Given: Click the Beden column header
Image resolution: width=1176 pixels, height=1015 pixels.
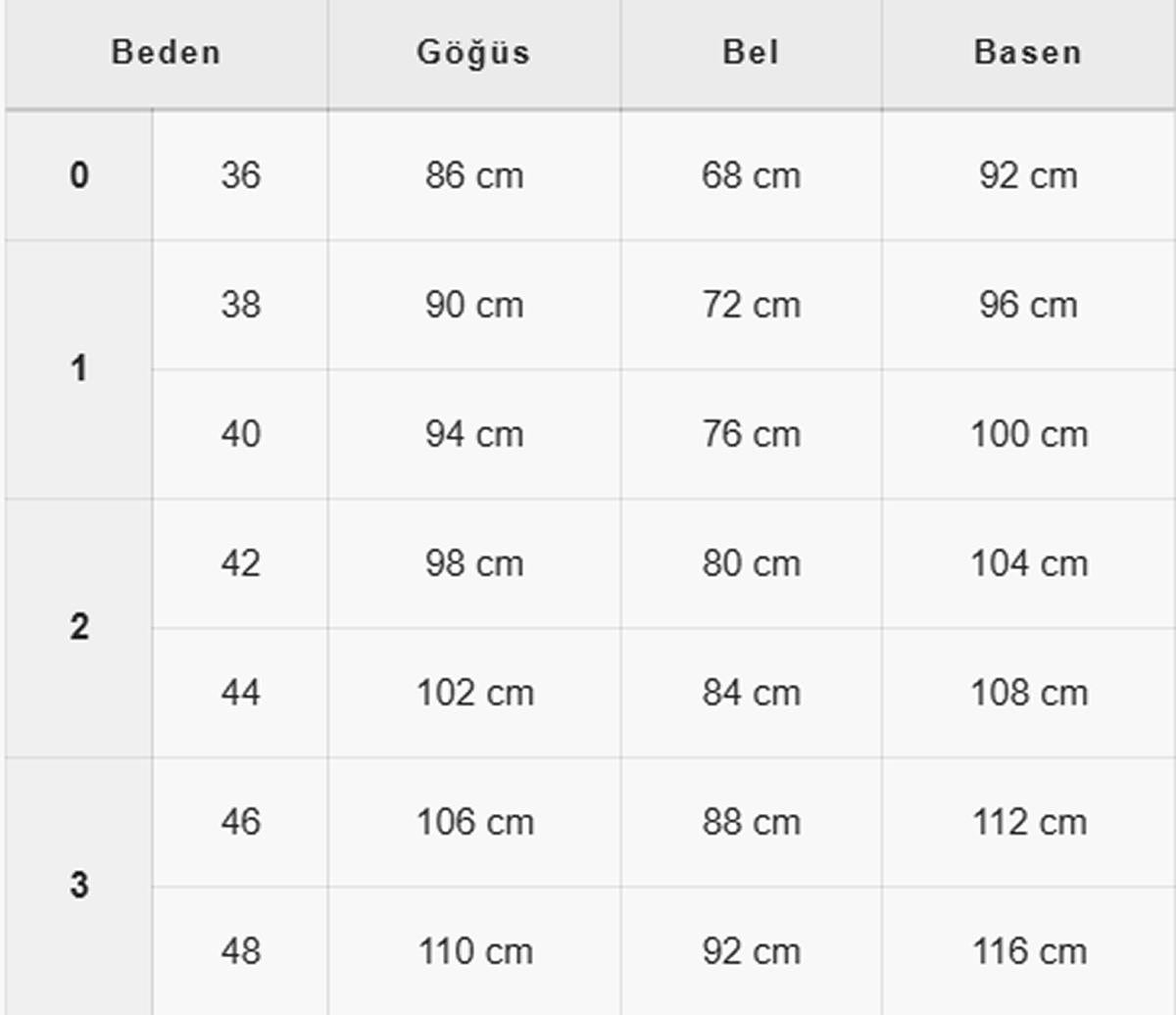Looking at the screenshot, I should point(166,52).
